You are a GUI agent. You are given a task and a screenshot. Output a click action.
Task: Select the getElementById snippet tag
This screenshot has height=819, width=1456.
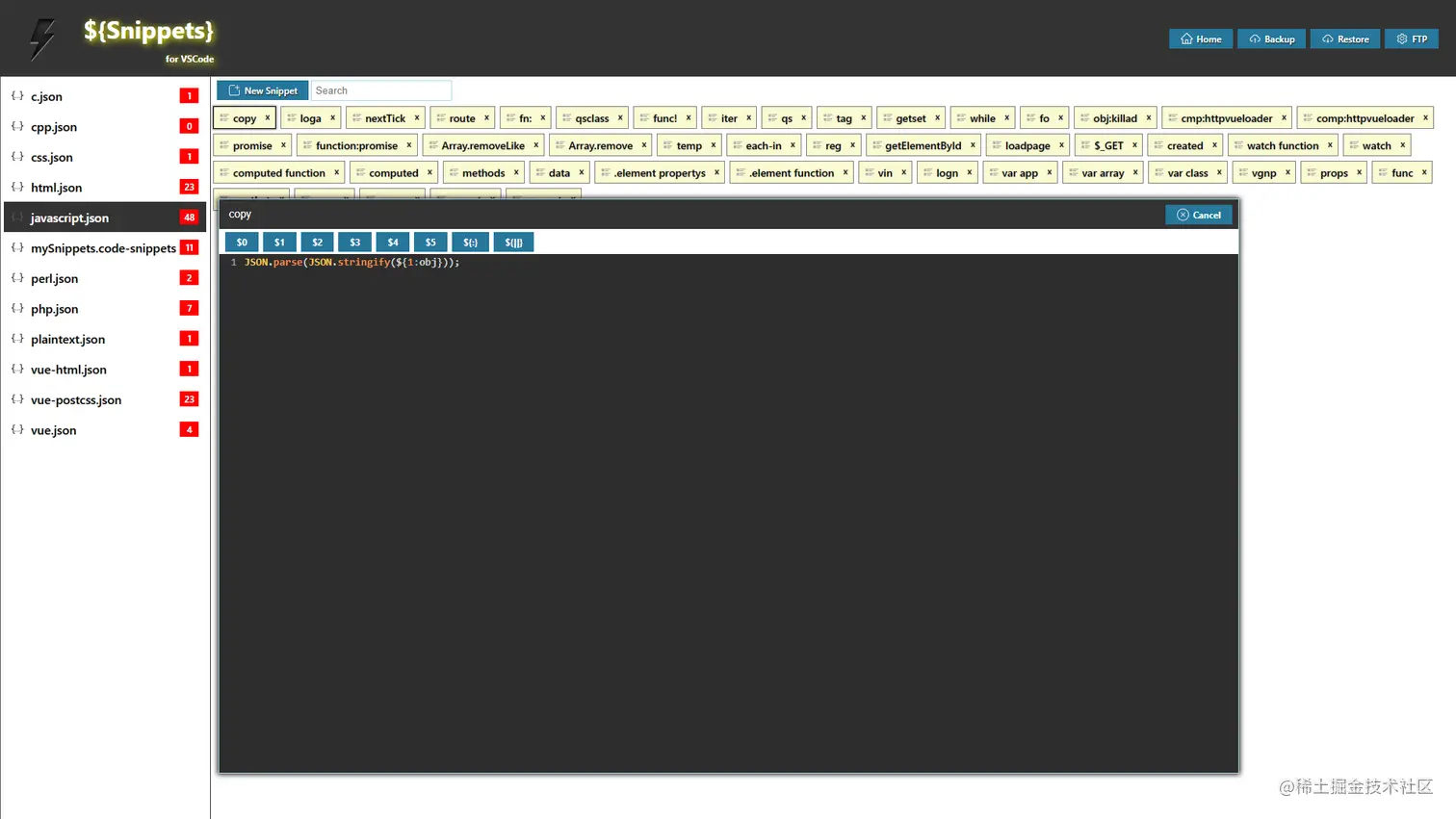[923, 145]
